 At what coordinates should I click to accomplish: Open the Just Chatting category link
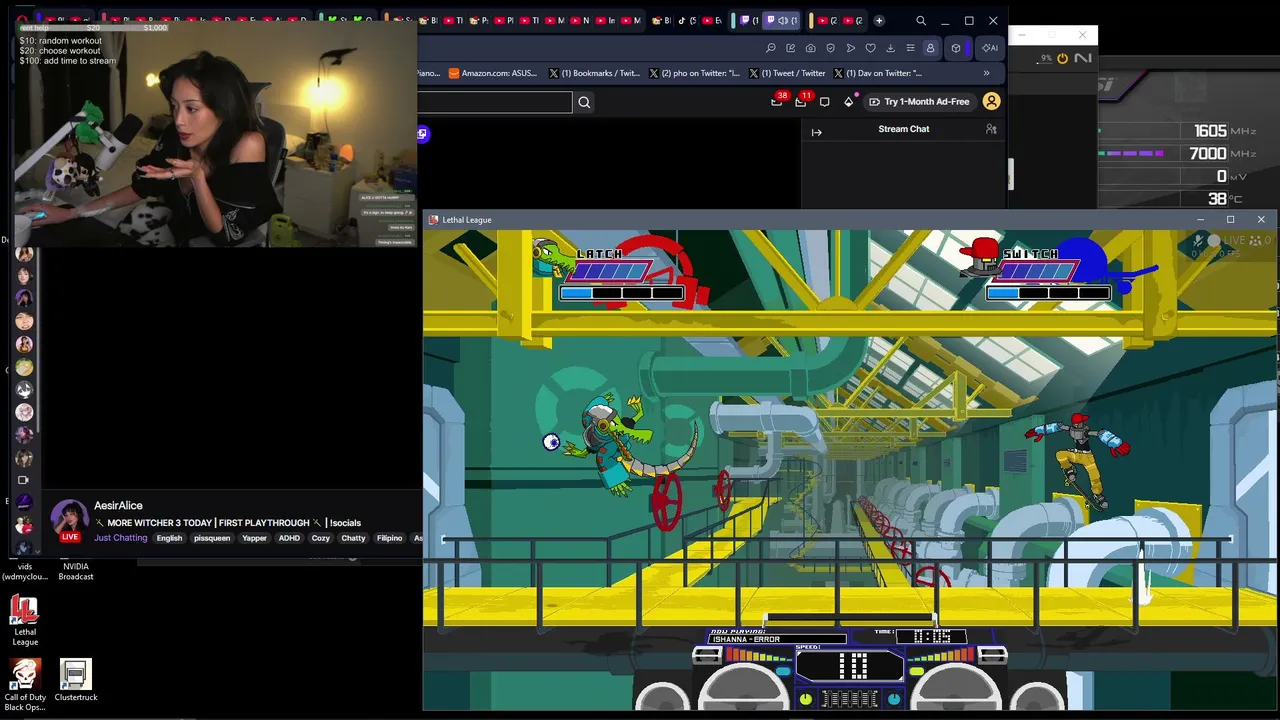point(120,538)
